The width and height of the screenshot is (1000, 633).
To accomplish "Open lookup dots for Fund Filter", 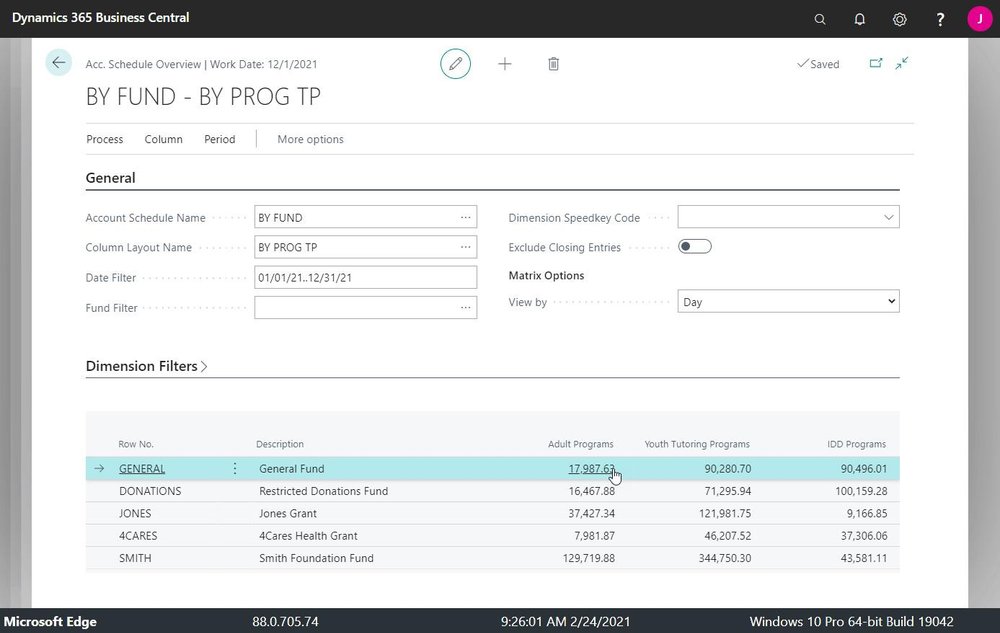I will coord(466,308).
